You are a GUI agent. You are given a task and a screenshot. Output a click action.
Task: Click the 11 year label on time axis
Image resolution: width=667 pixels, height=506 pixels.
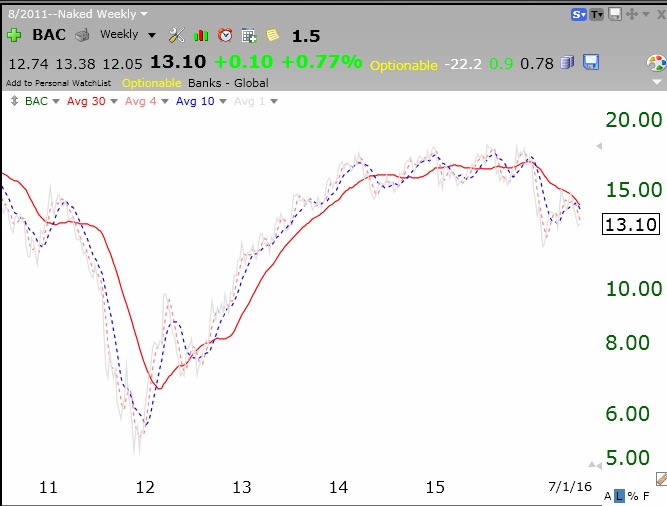click(x=48, y=487)
